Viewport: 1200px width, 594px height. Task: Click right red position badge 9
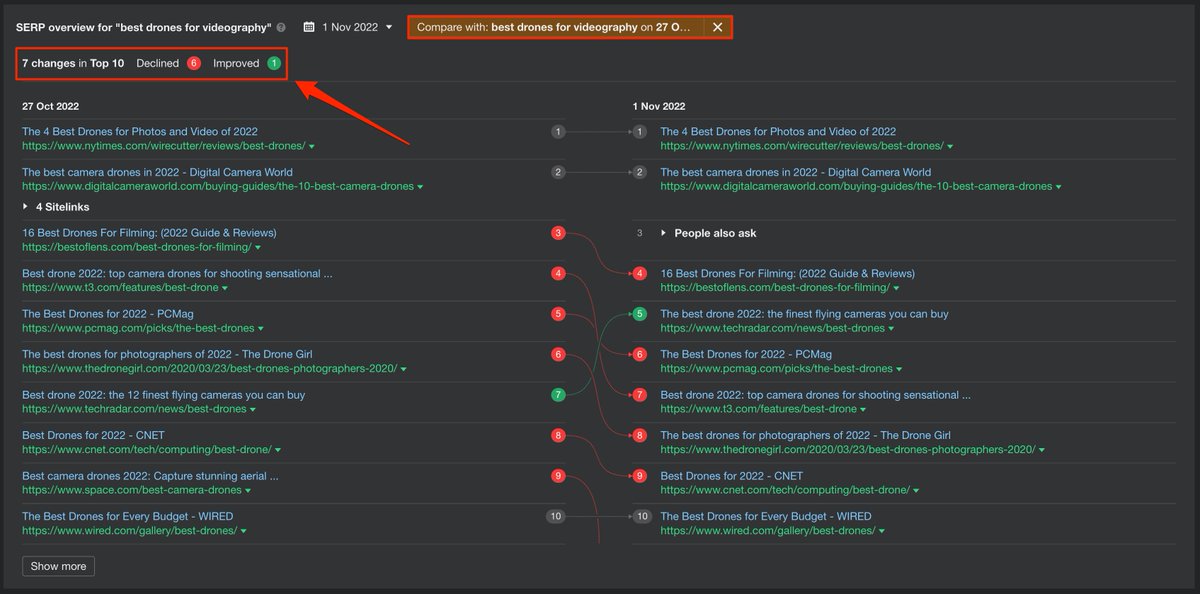click(x=639, y=476)
